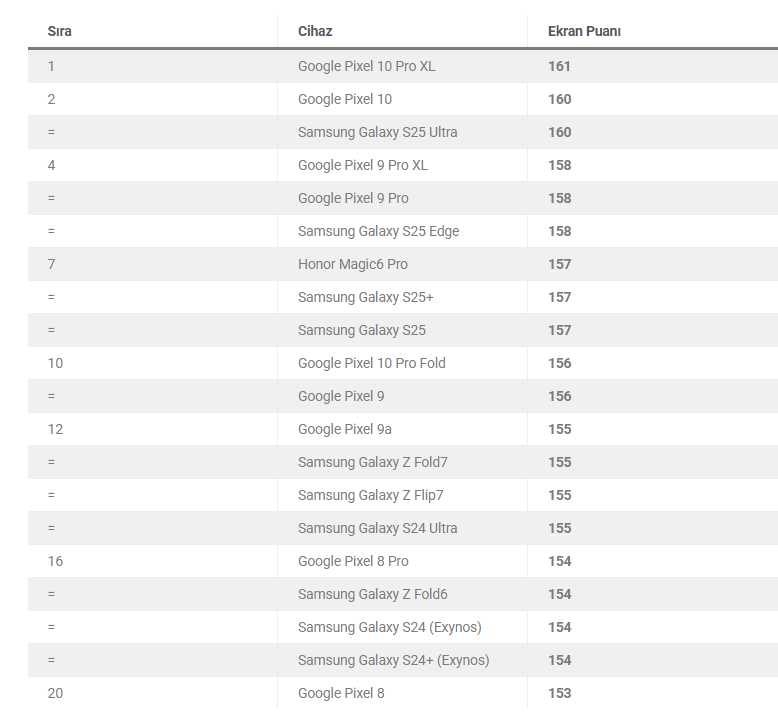
Task: Select the Honor Magic6 Pro entry
Action: pos(352,264)
